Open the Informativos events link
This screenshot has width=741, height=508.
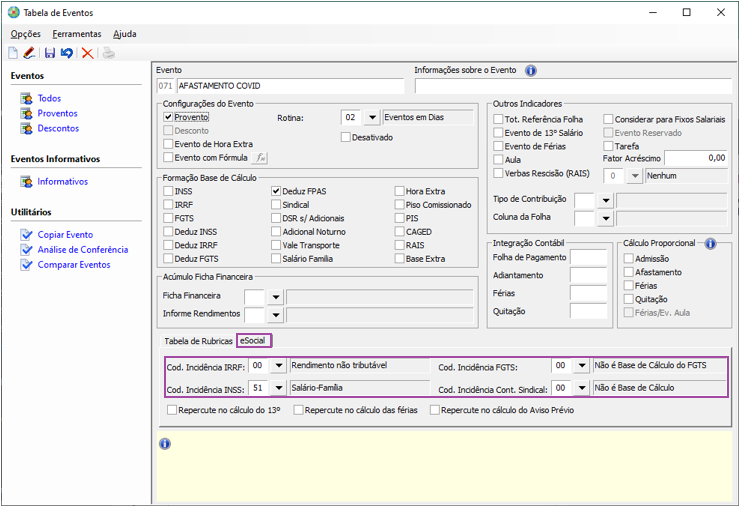pyautogui.click(x=62, y=181)
